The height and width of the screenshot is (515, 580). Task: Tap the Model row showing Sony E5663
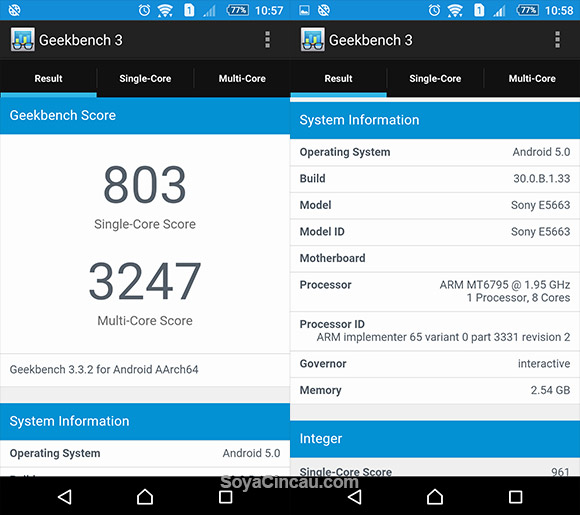point(435,205)
